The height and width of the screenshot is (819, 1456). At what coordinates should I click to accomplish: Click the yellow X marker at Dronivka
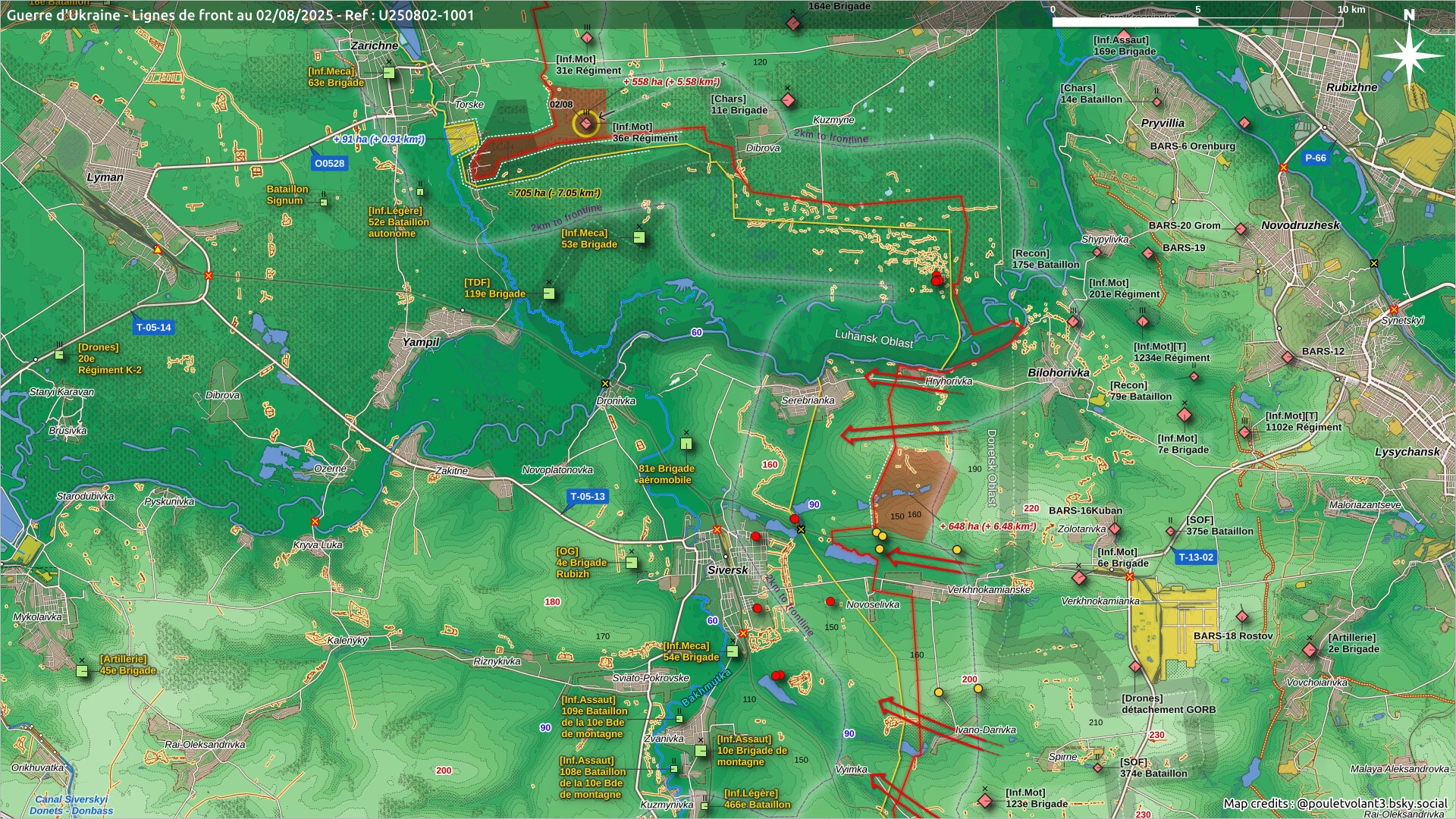pos(605,384)
